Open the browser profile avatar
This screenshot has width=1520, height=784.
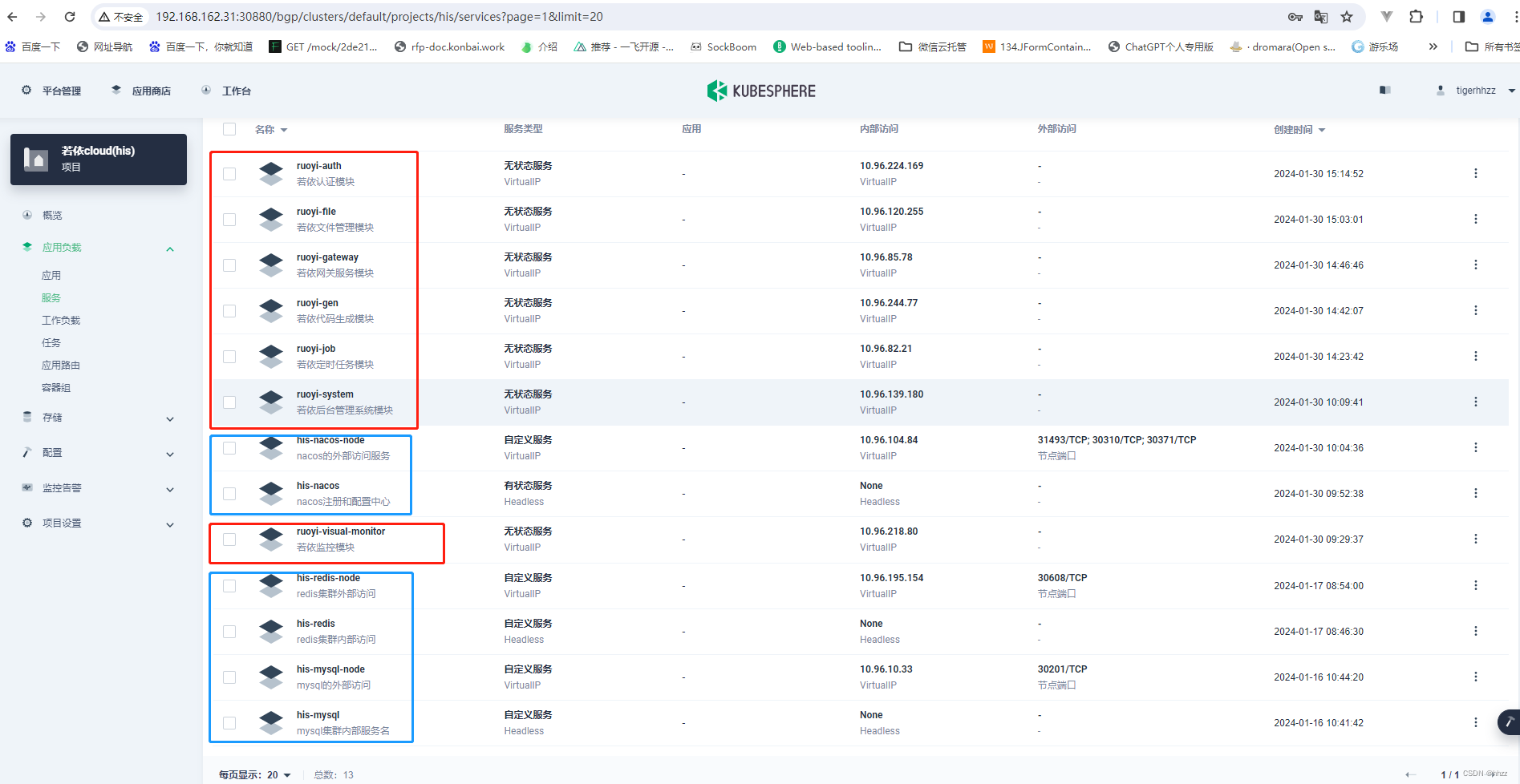click(1488, 17)
